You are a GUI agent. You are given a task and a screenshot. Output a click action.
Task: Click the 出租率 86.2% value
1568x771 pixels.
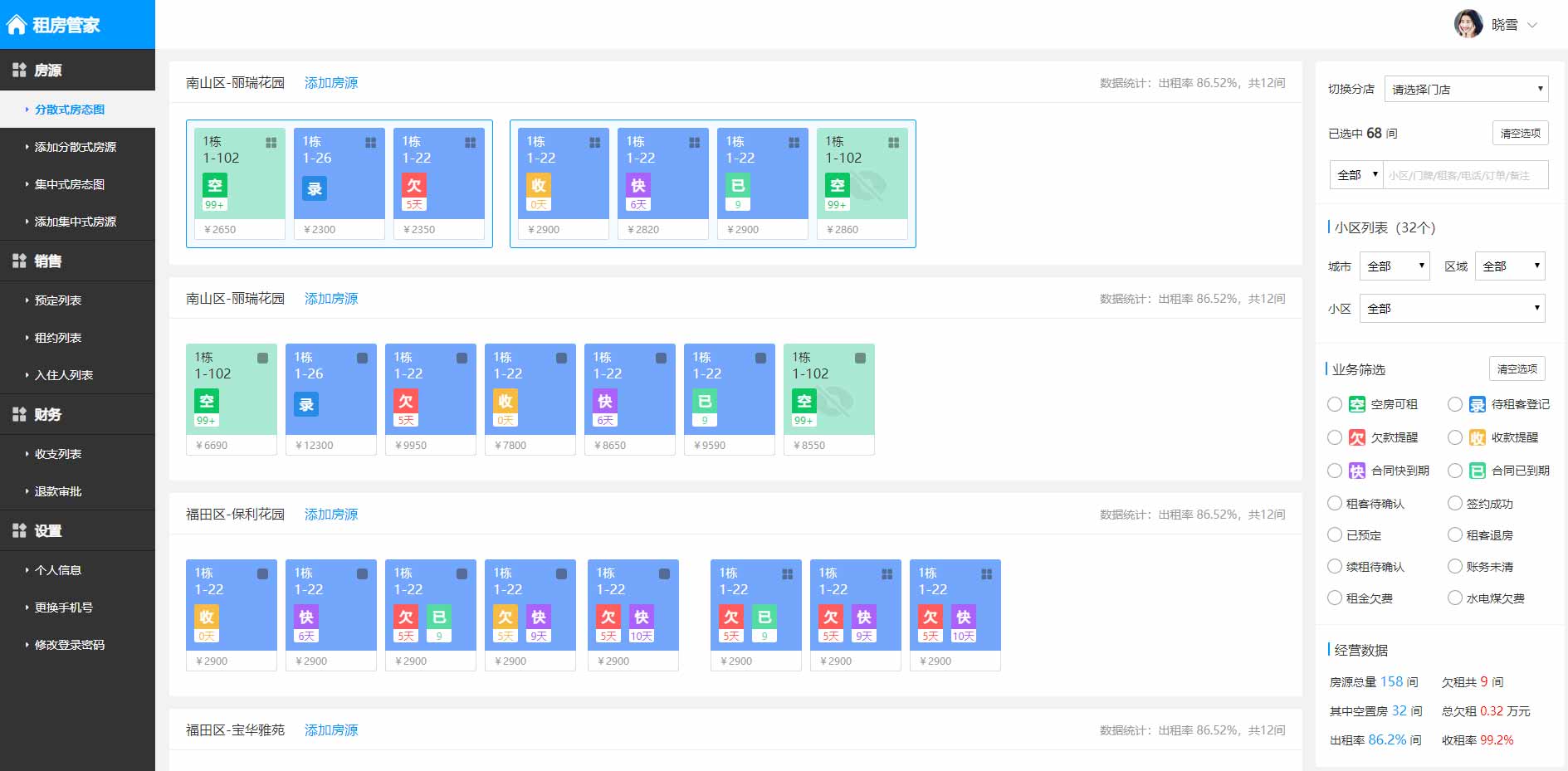click(1387, 739)
